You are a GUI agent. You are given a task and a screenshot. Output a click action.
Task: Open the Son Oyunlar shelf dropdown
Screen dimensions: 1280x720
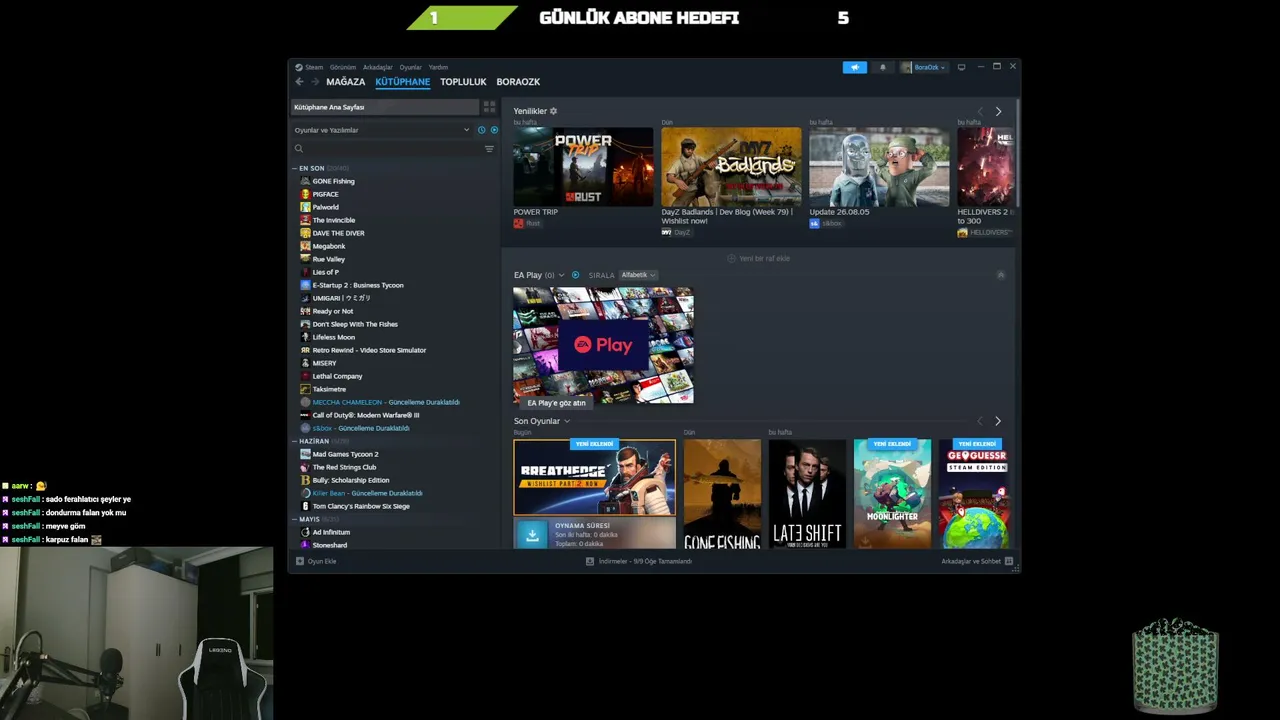coord(567,421)
